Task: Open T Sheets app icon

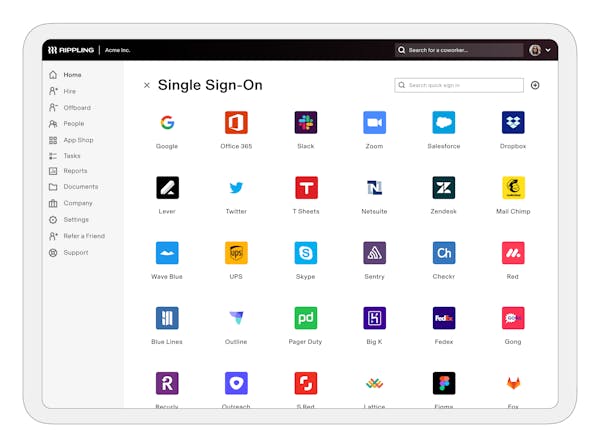Action: (306, 188)
